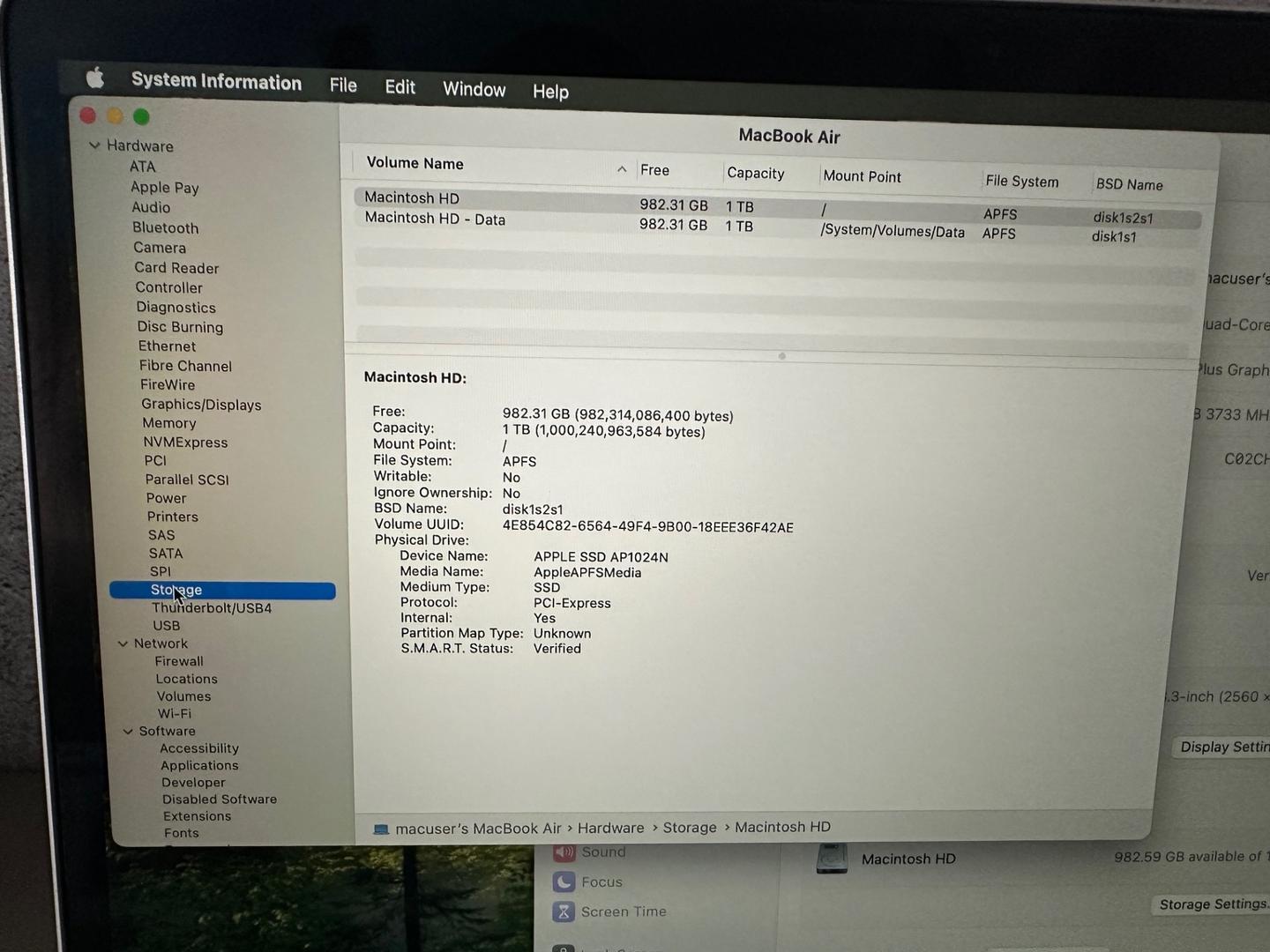Collapse the Network section
The image size is (1270, 952).
tap(123, 643)
